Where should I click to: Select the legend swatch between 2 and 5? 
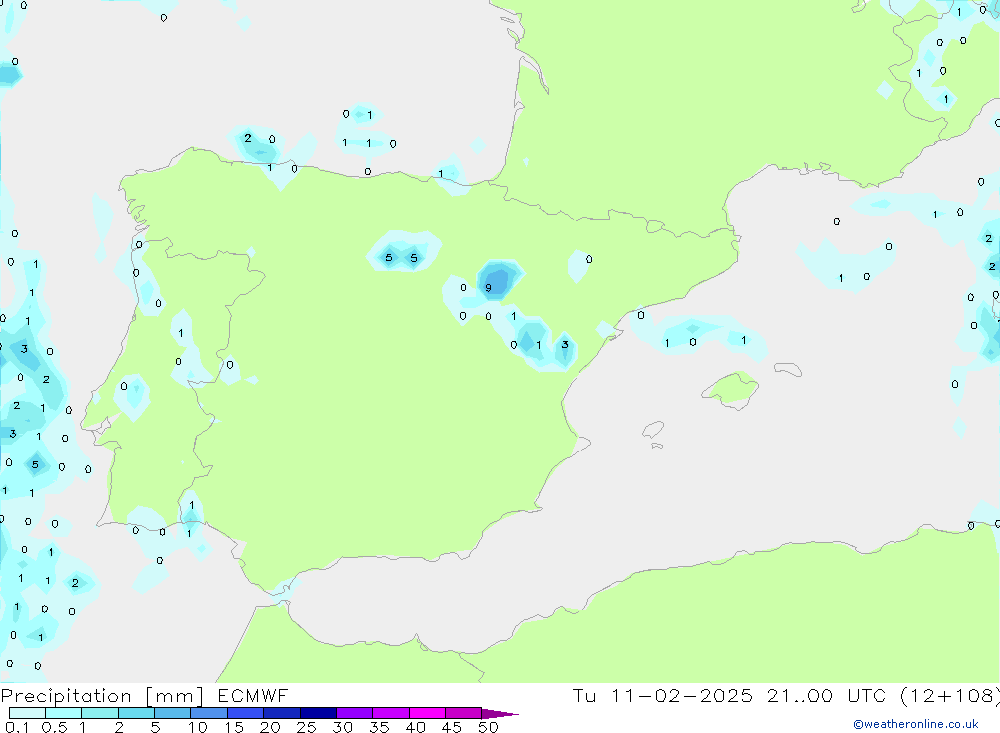coord(136,713)
